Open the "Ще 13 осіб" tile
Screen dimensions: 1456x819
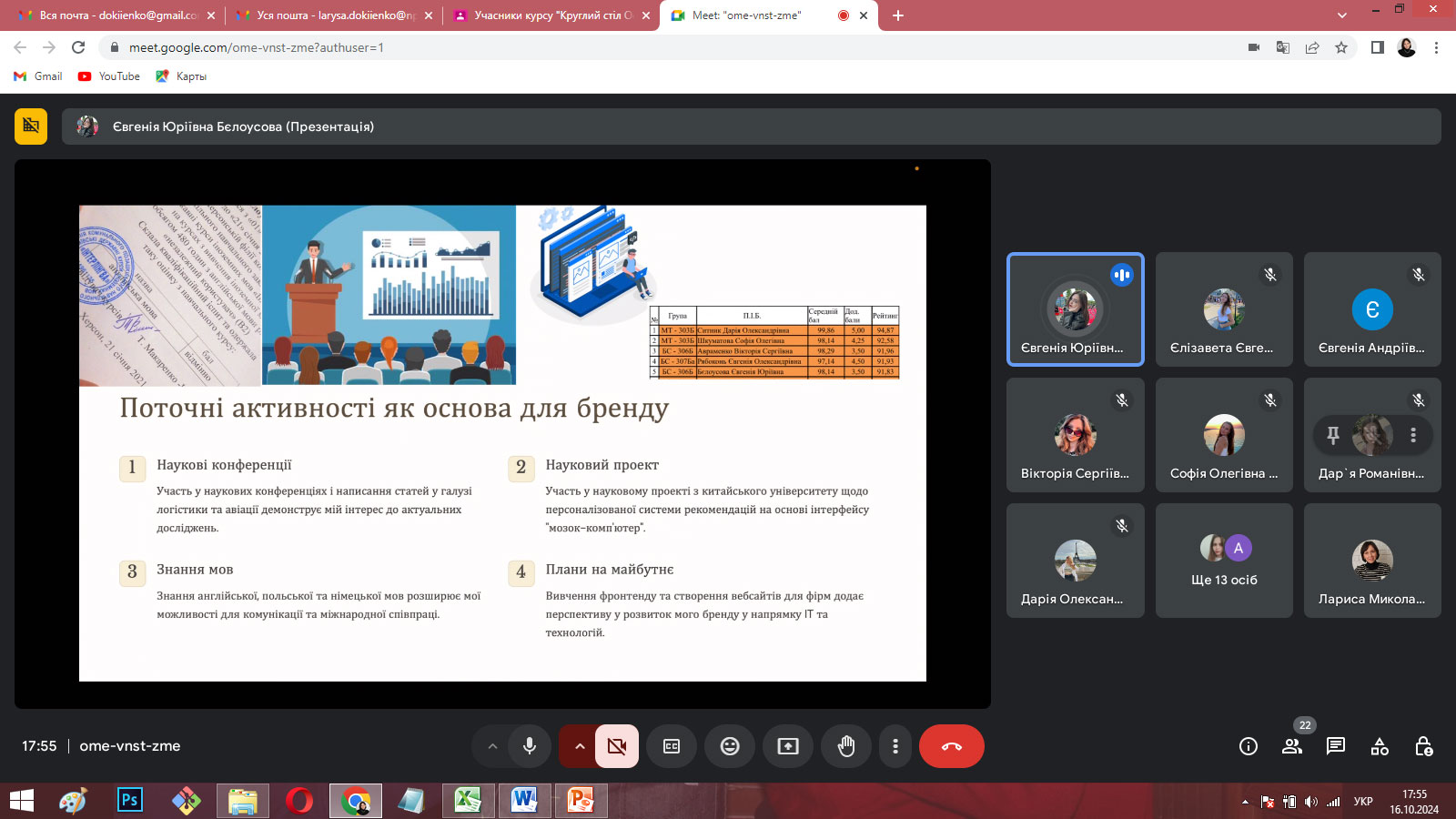(1224, 561)
